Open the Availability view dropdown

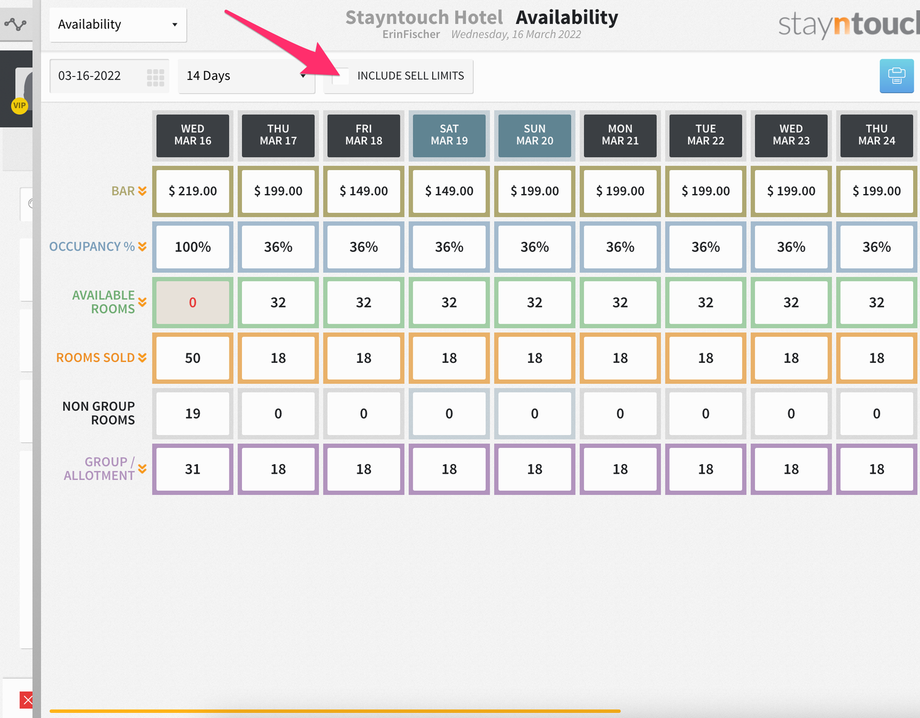(118, 25)
